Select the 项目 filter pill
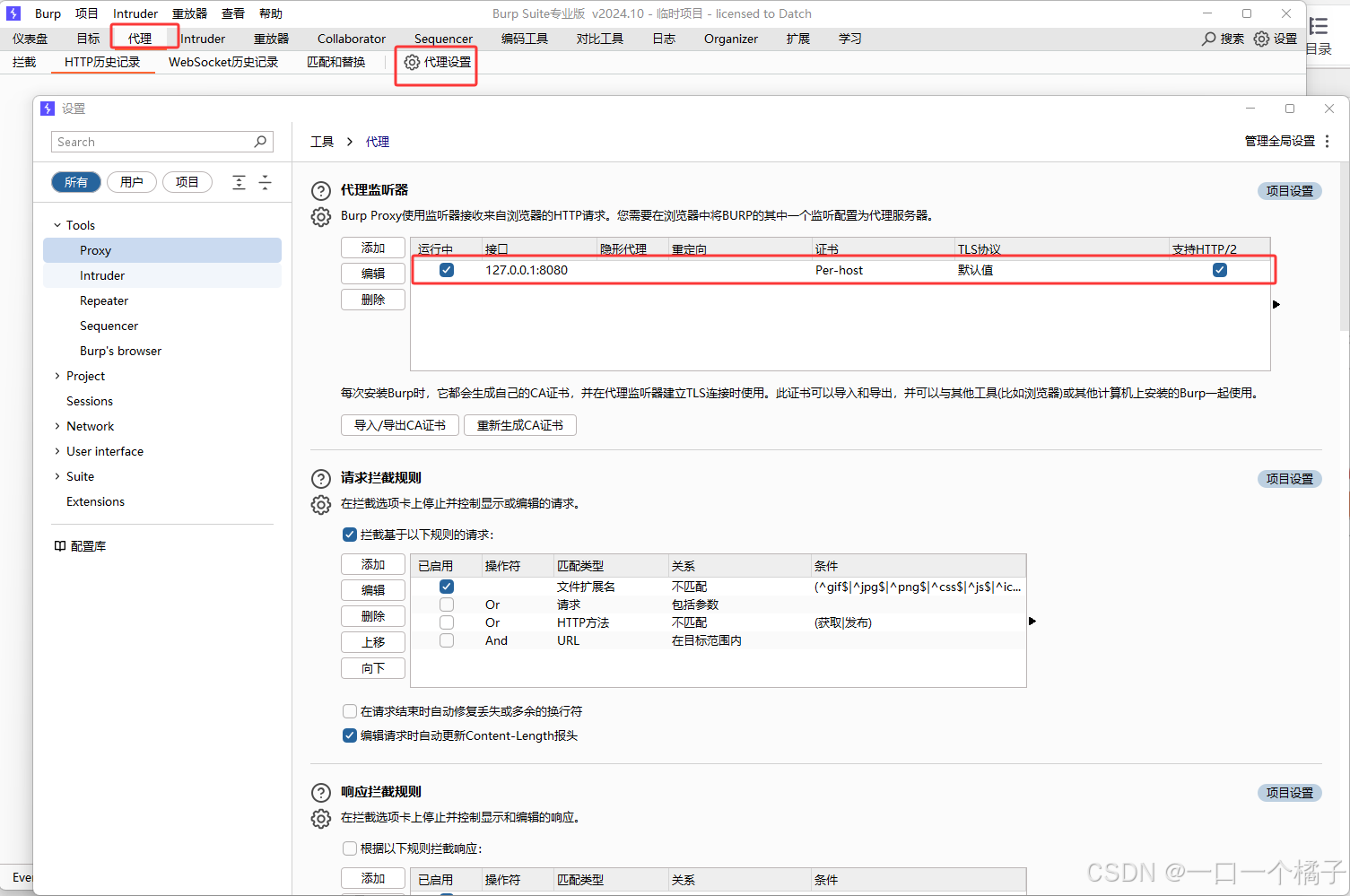The width and height of the screenshot is (1350, 896). 187,182
